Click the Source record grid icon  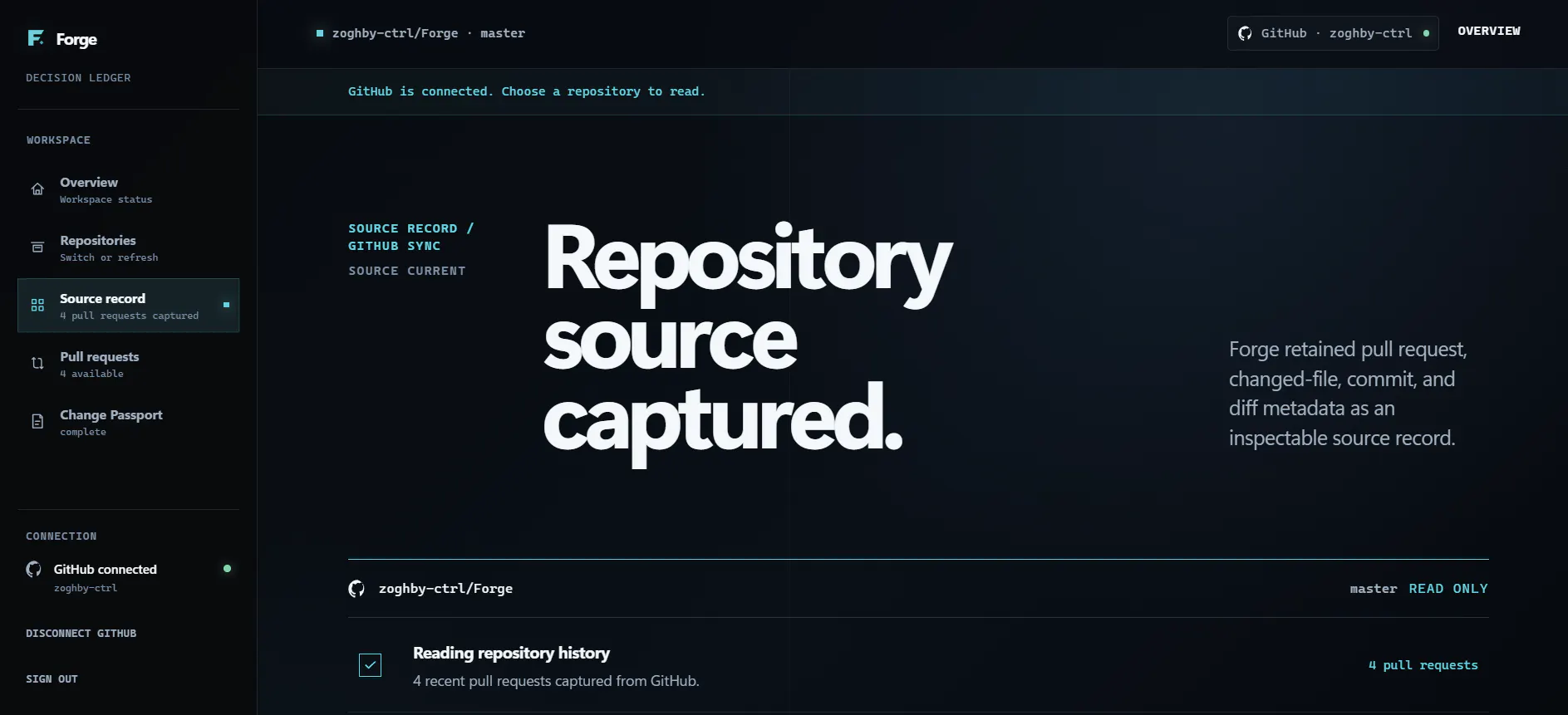(37, 306)
